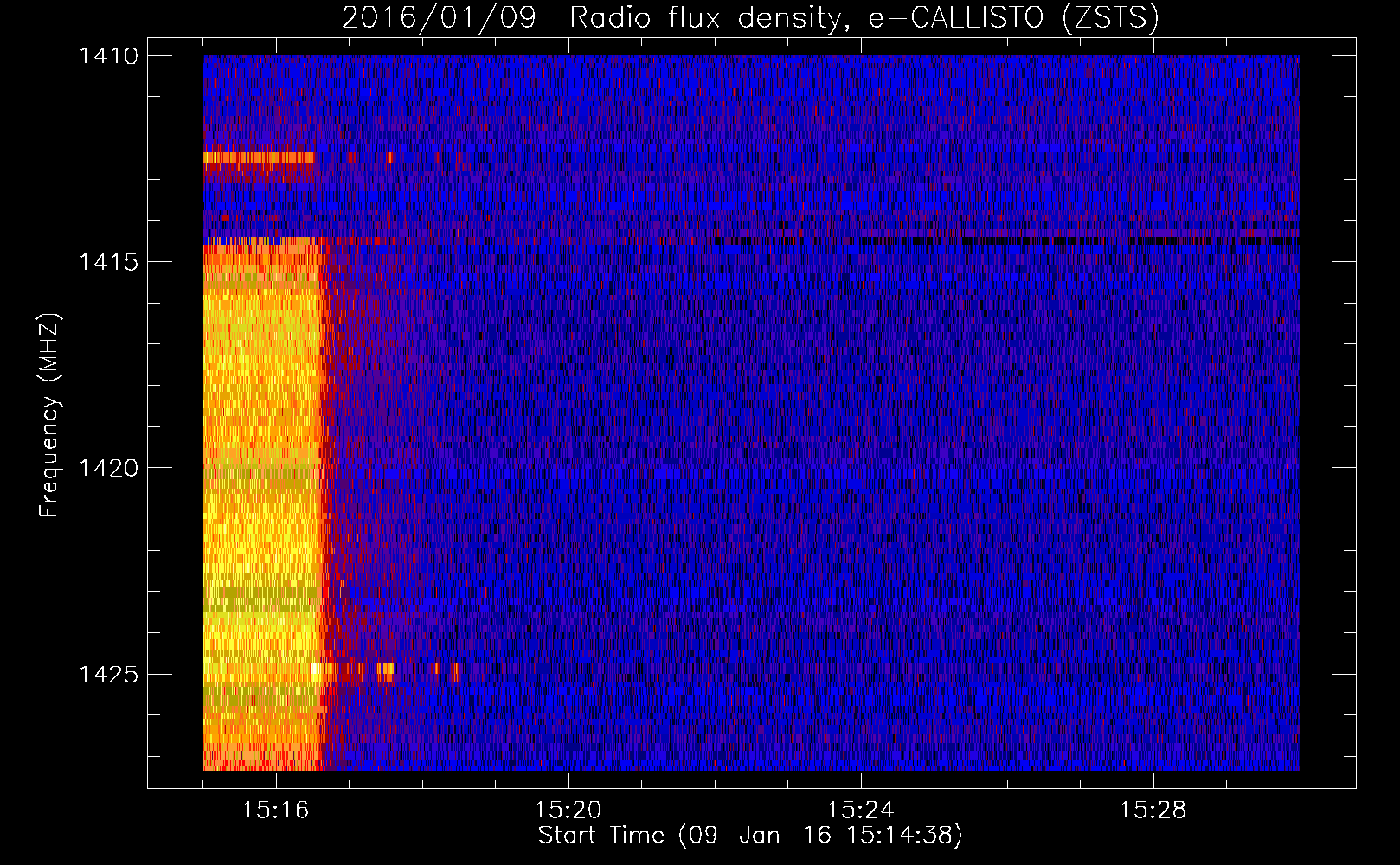Image resolution: width=1400 pixels, height=865 pixels.
Task: Click the 15:24 time tick label
Action: pyautogui.click(x=860, y=810)
